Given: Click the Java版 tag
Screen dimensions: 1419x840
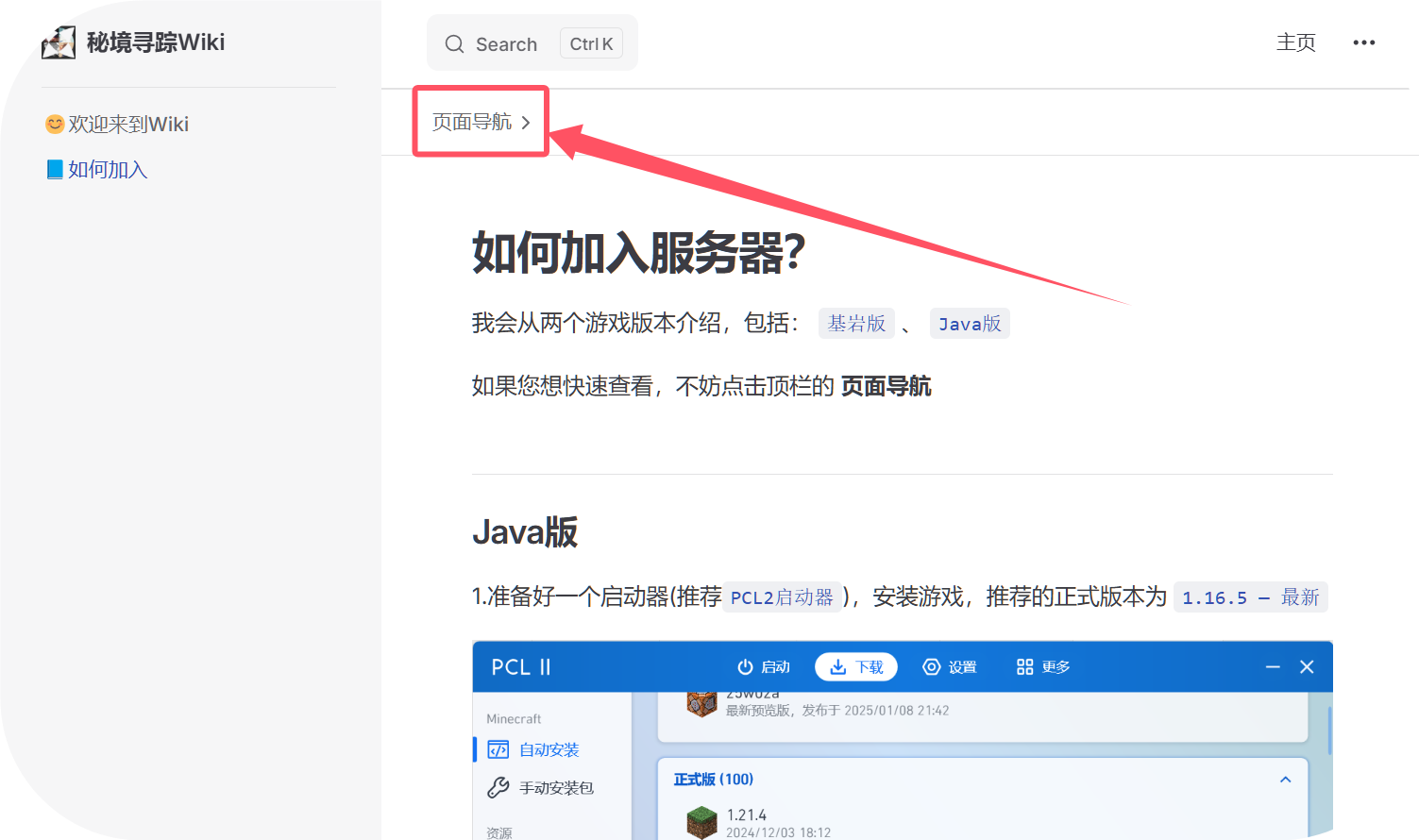Looking at the screenshot, I should pos(970,323).
